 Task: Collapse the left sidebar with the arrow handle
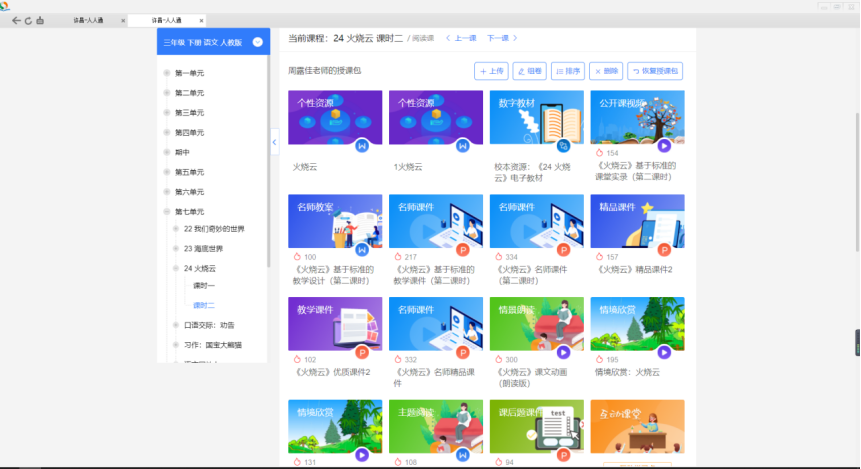[274, 143]
